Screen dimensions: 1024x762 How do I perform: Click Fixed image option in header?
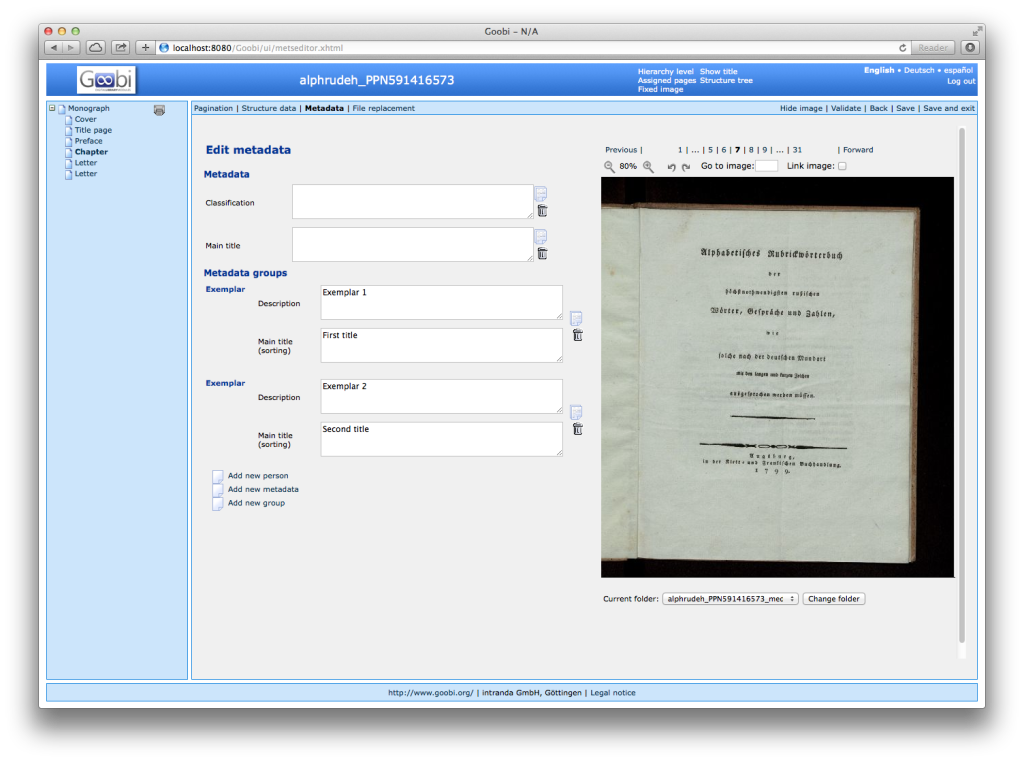pyautogui.click(x=660, y=89)
